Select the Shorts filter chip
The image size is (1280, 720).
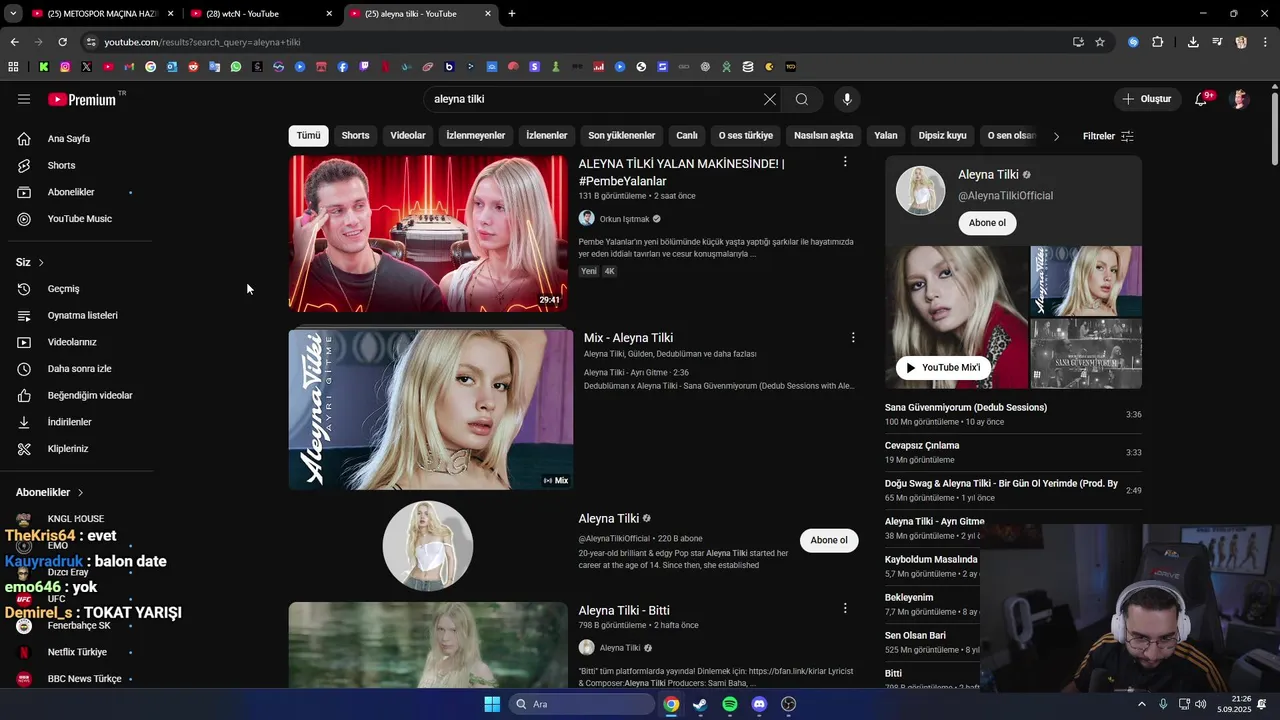click(x=355, y=136)
